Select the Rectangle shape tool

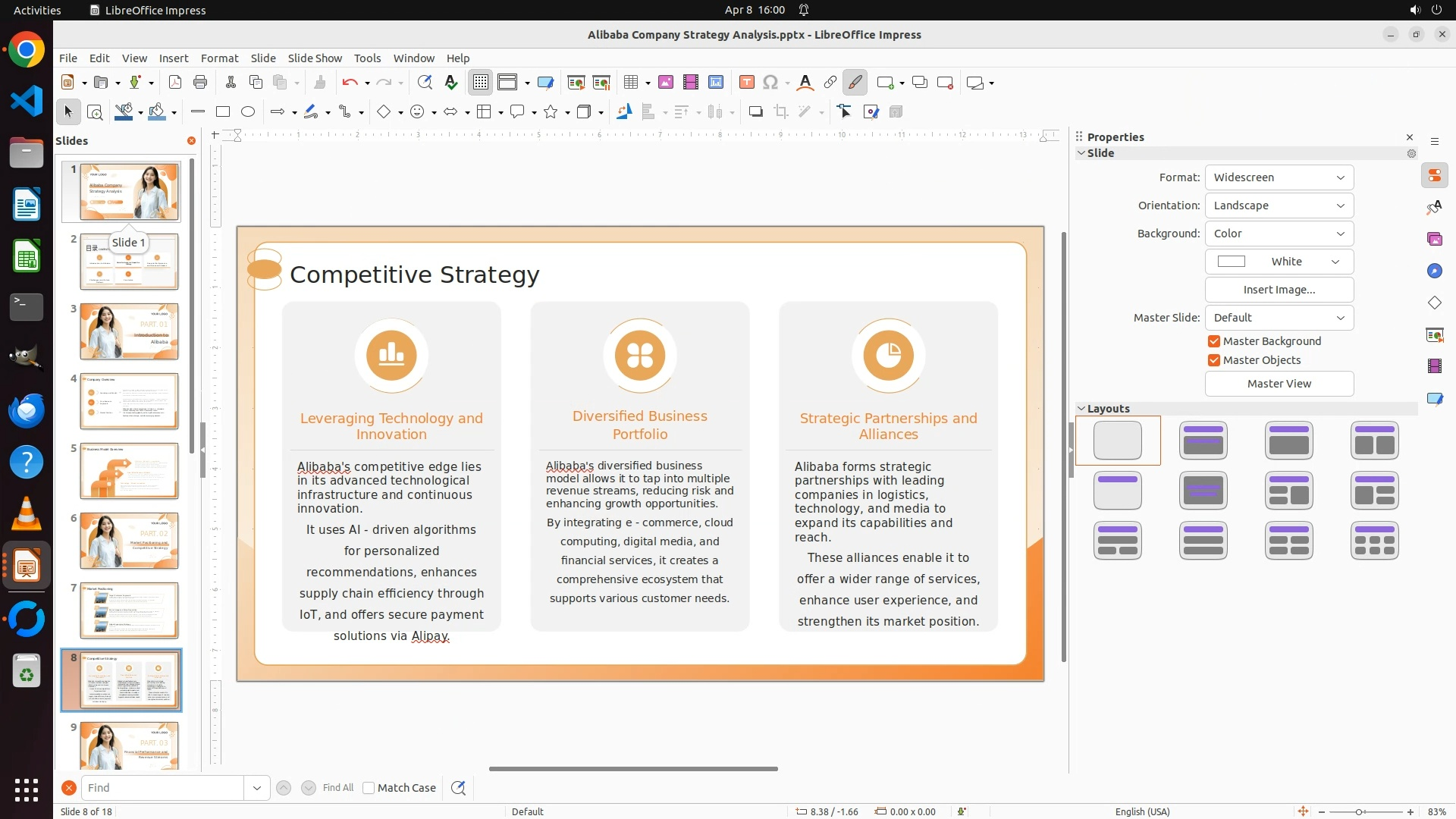click(223, 112)
